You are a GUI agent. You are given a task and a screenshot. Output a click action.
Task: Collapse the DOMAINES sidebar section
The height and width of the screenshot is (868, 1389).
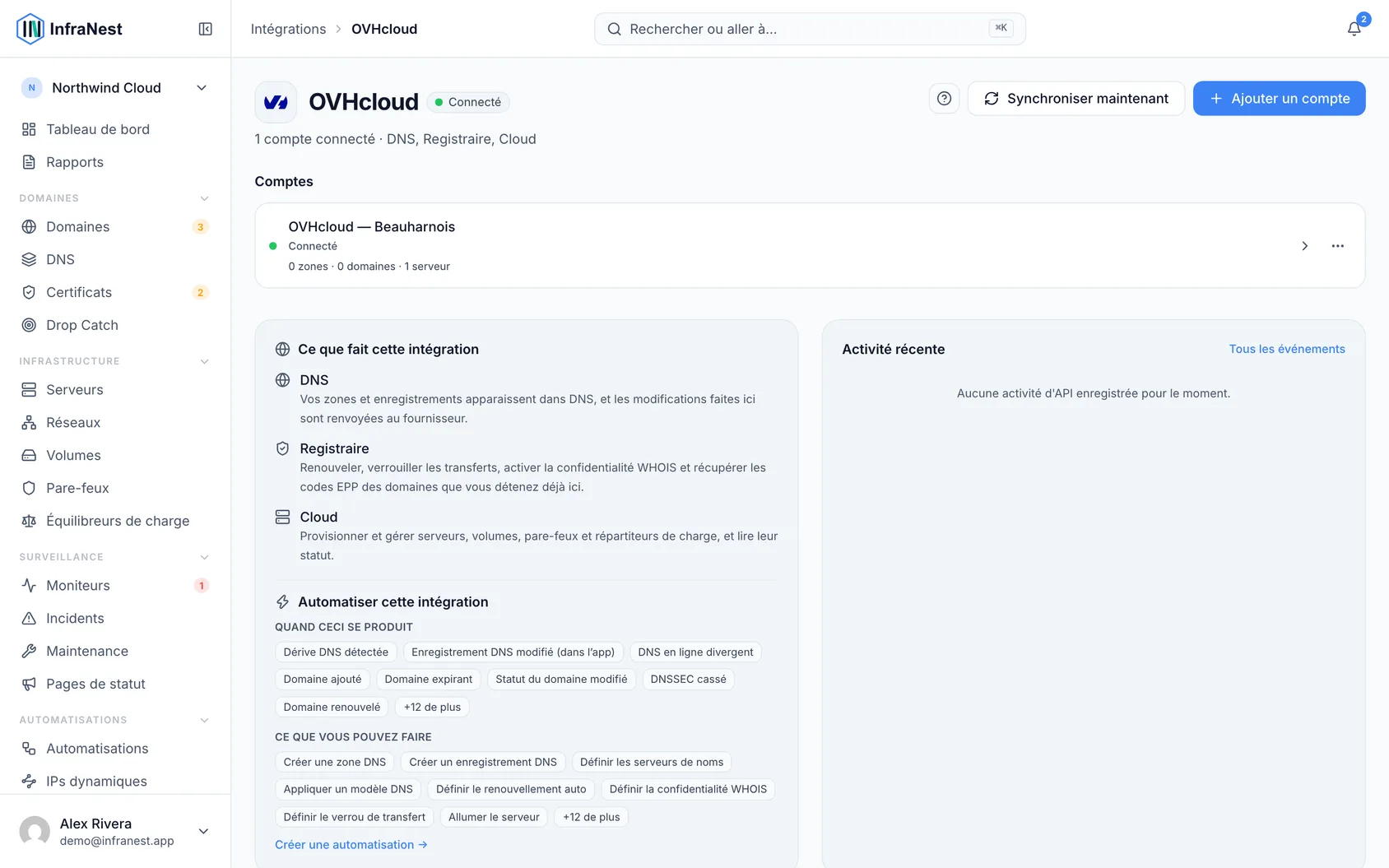(x=205, y=198)
